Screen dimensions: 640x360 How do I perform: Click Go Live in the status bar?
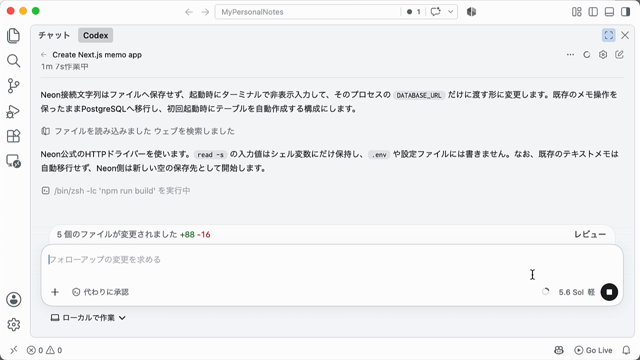point(593,350)
